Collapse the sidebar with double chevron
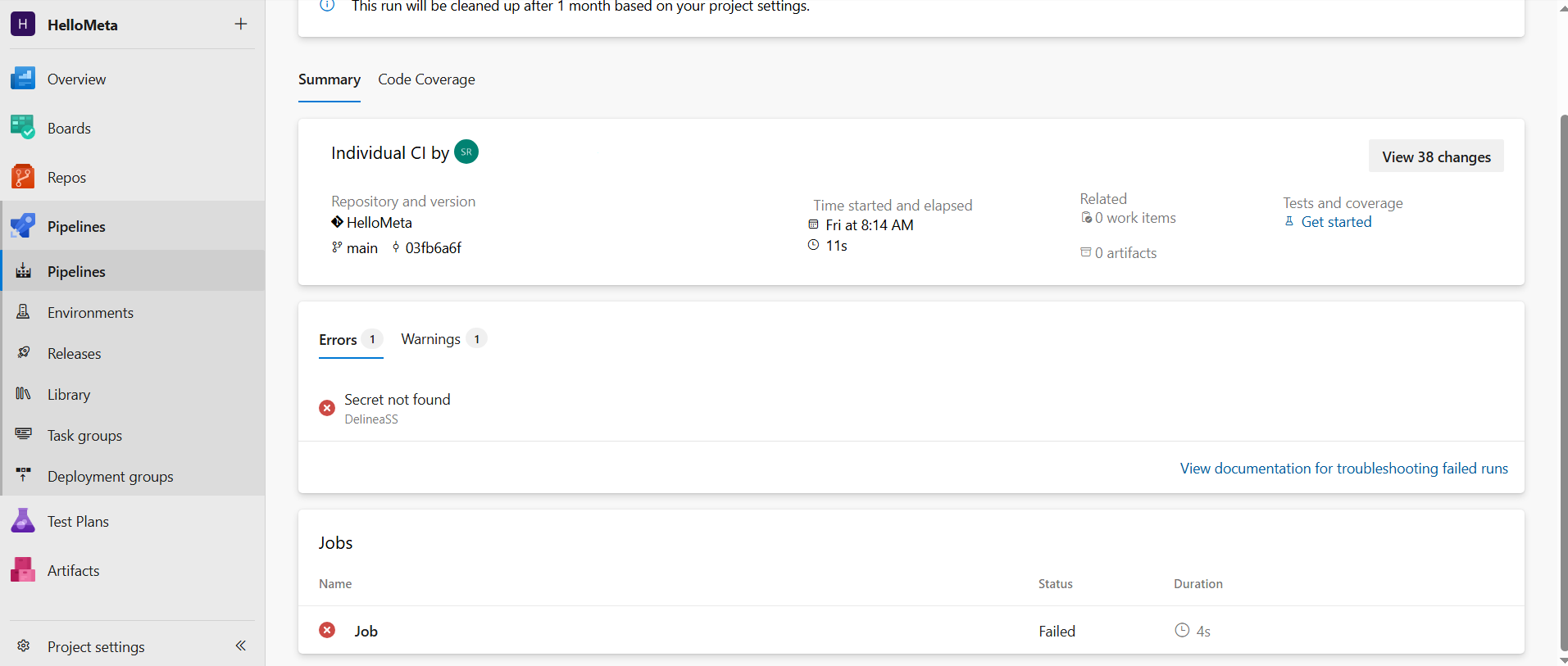Viewport: 1568px width, 666px height. coord(241,646)
